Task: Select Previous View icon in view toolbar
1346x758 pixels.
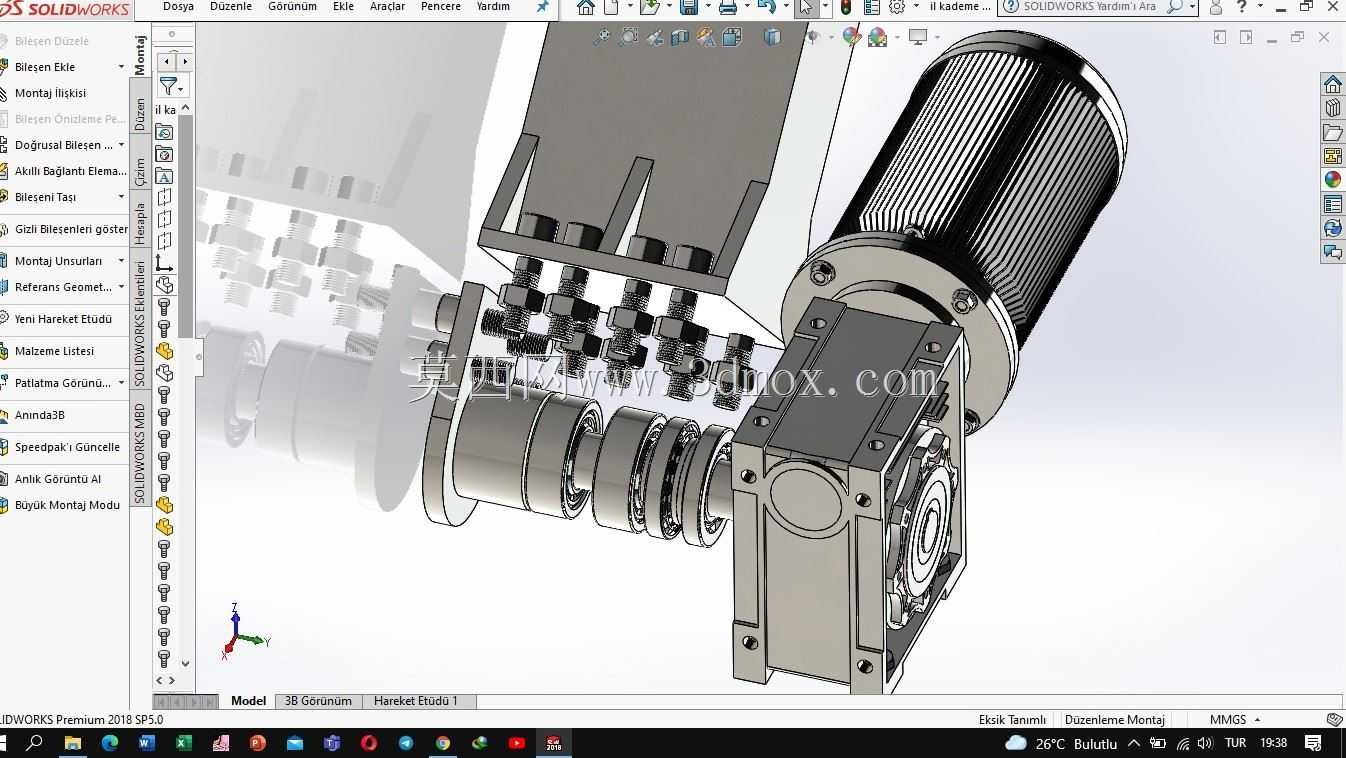Action: pos(654,37)
